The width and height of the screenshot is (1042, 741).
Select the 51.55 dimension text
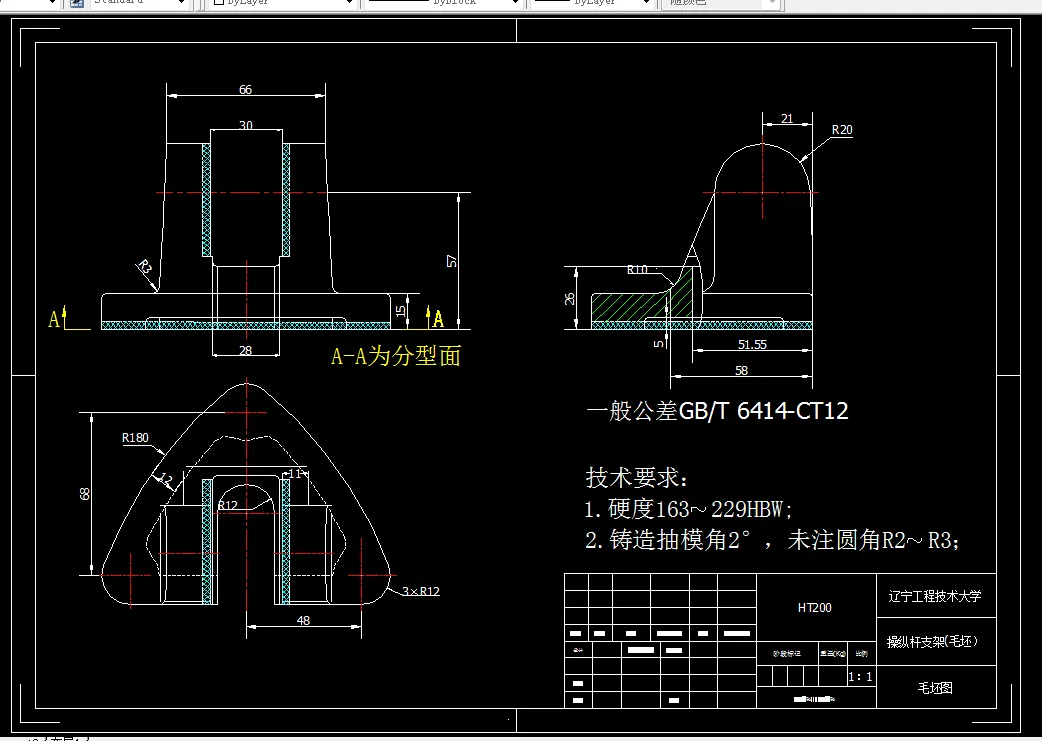[x=752, y=344]
